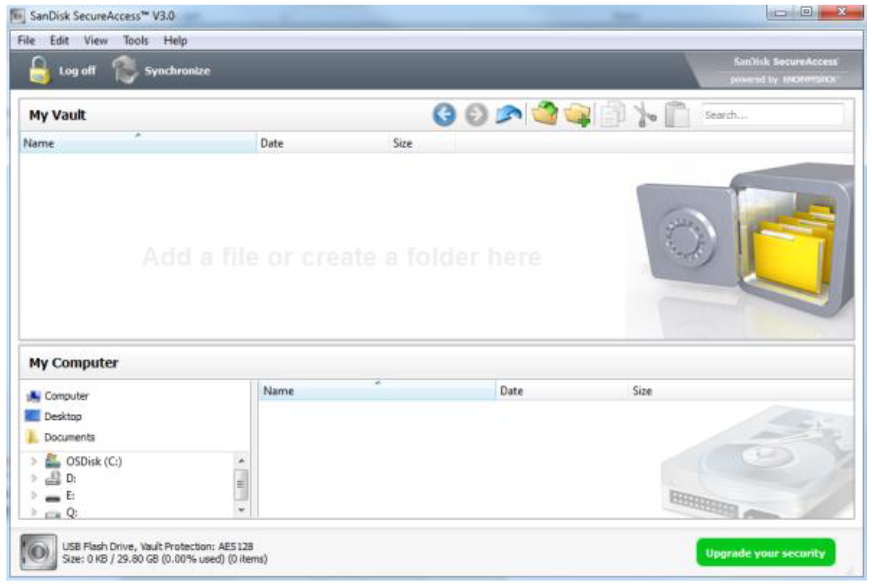Select the D: drive label
The width and height of the screenshot is (872, 585).
71,478
